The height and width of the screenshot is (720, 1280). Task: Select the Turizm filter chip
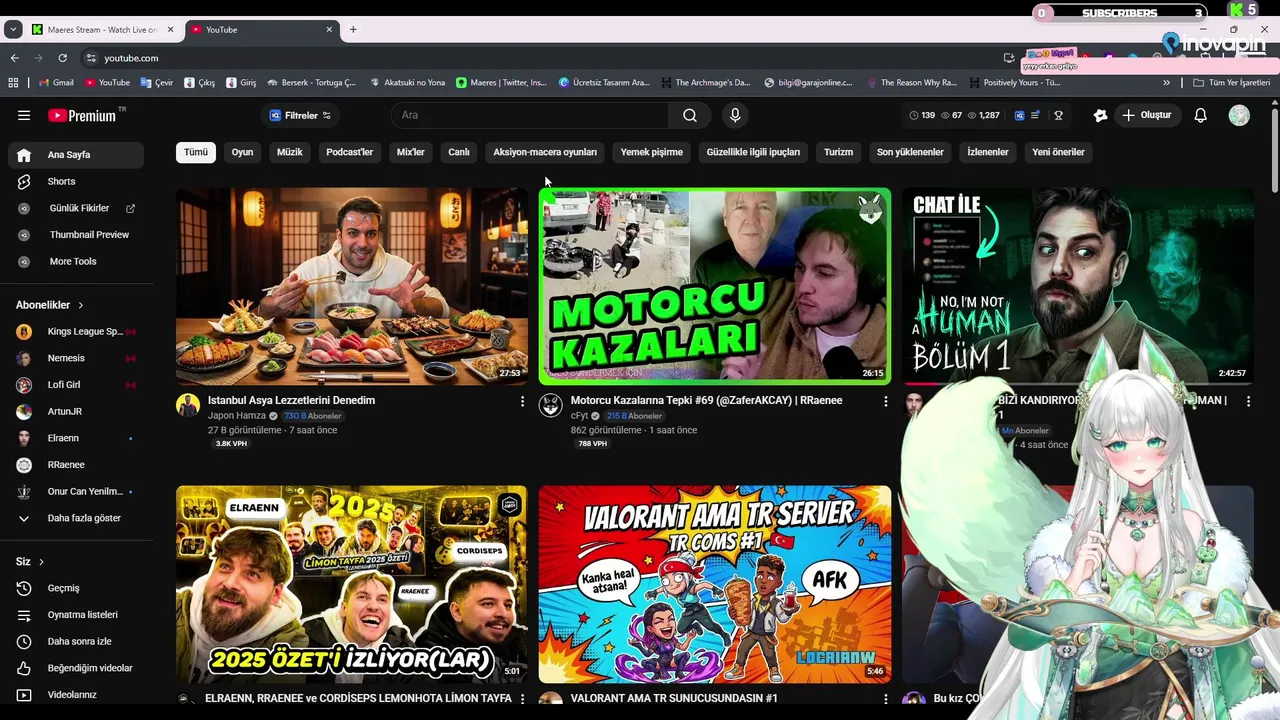pyautogui.click(x=838, y=152)
